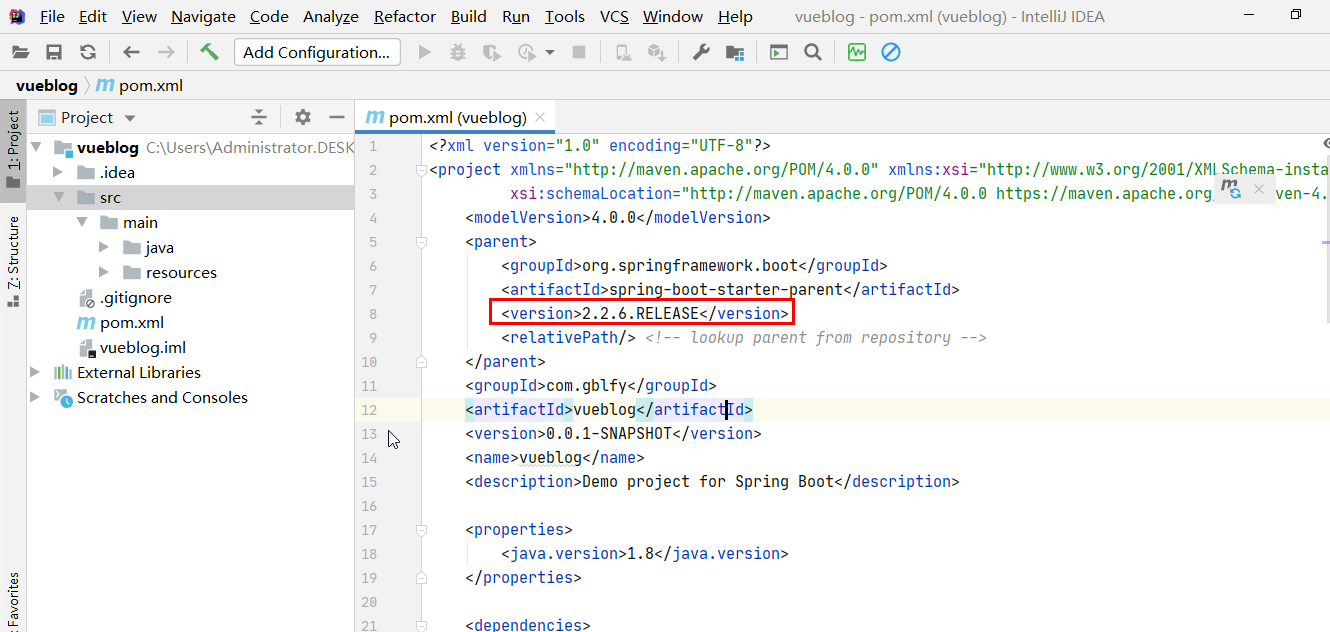Toggle the Favorites tool window tab
Viewport: 1330px width, 632px height.
coord(13,600)
